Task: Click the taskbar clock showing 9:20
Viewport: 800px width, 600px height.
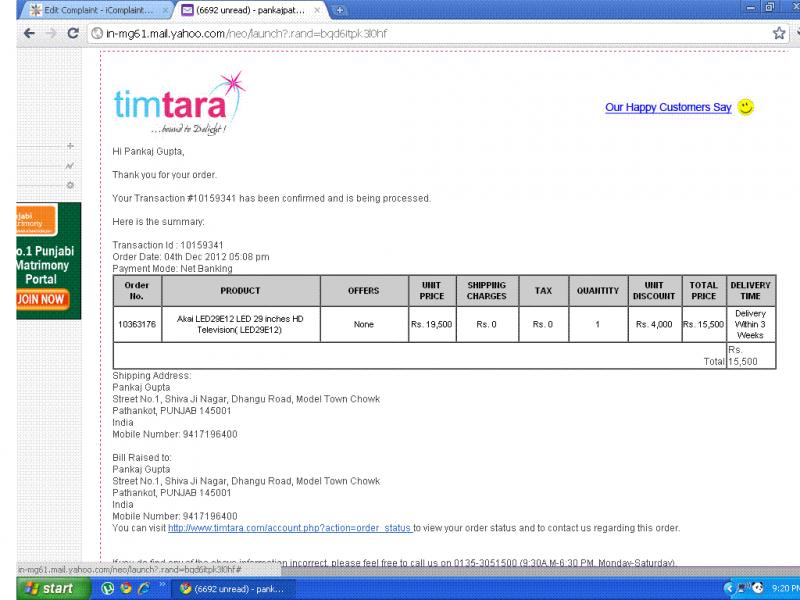Action: point(785,588)
